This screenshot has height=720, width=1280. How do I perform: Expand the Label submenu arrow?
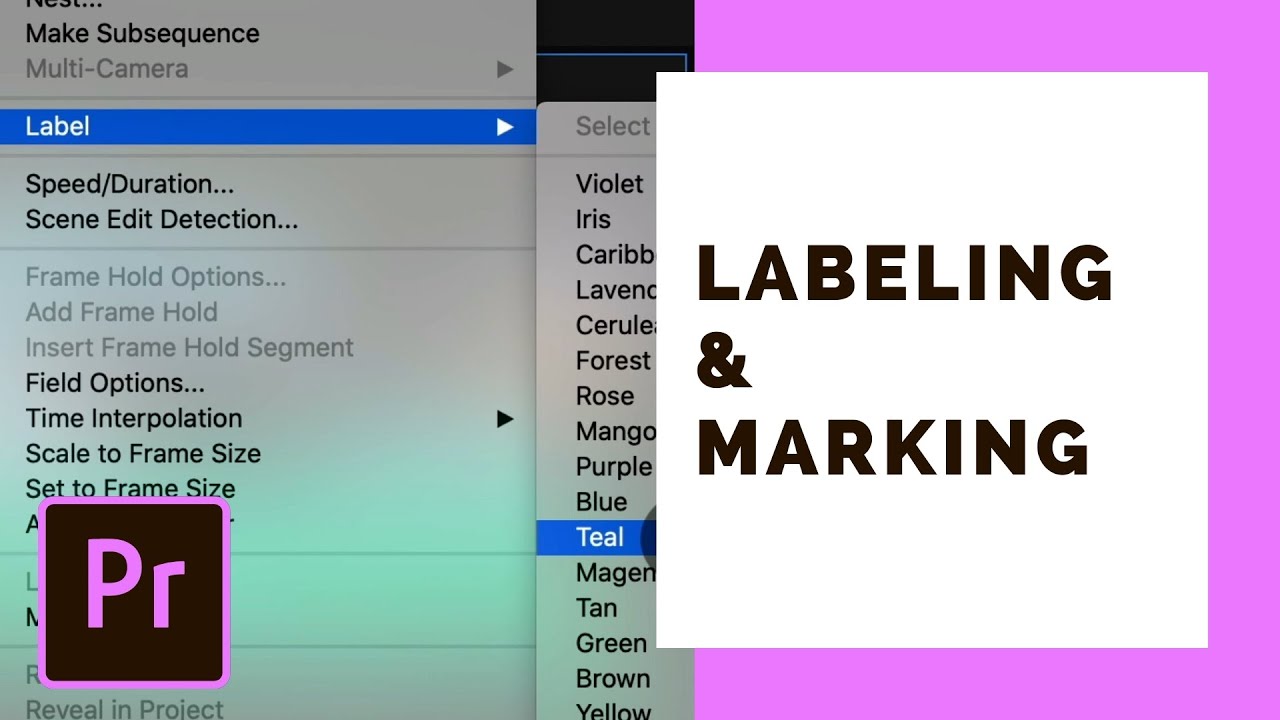click(505, 126)
